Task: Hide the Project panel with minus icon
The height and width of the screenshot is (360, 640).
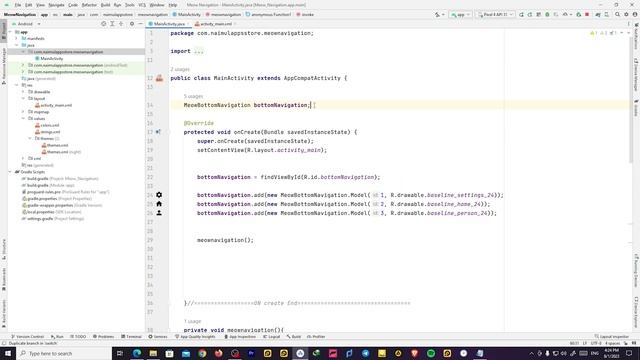Action: (x=140, y=24)
